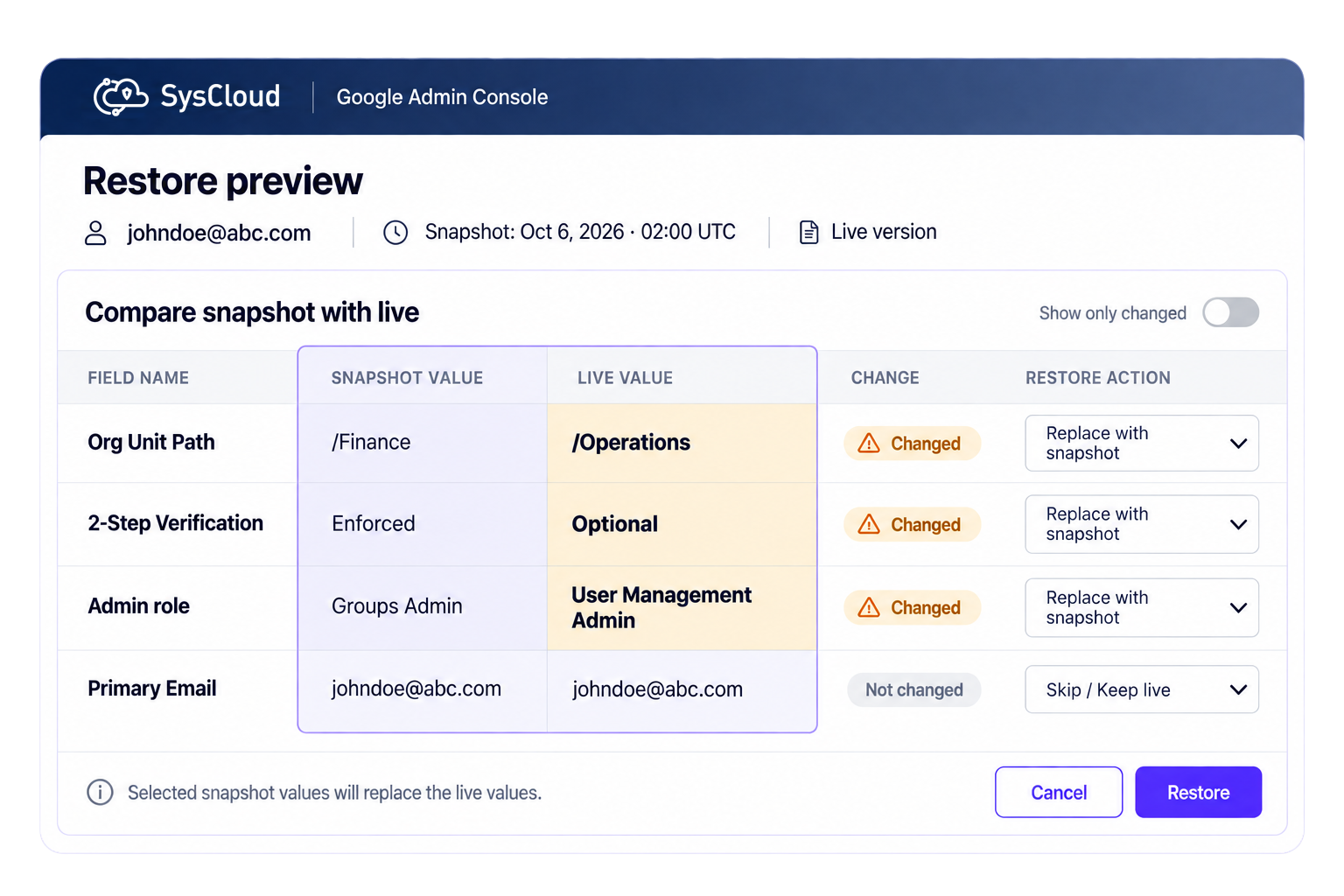The width and height of the screenshot is (1344, 896).
Task: Click the SysCloud cloud logo icon
Action: coord(121,96)
